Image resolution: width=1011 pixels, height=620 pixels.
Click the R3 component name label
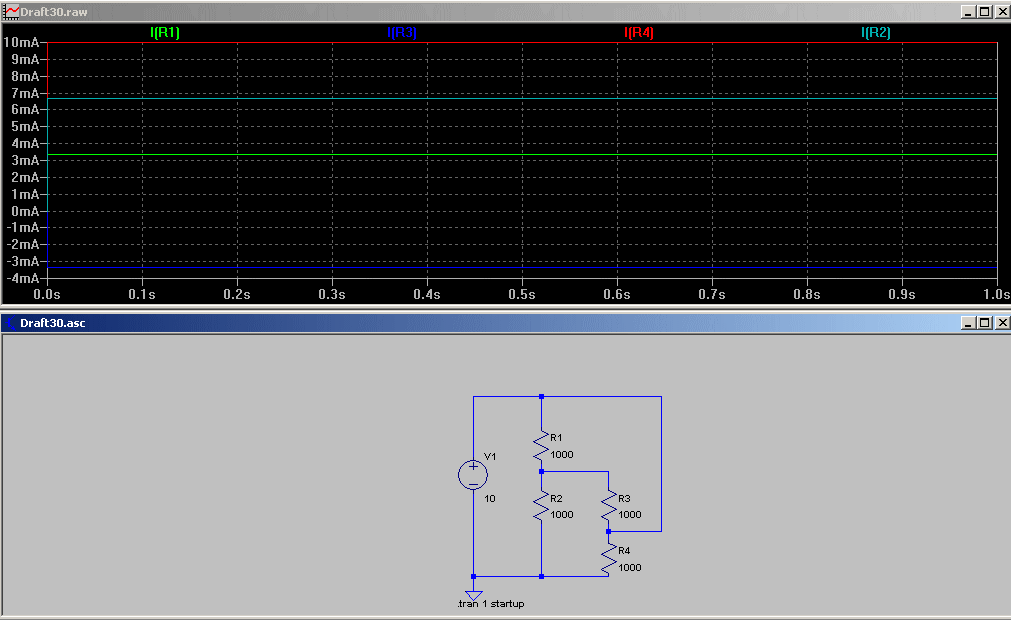pos(624,498)
